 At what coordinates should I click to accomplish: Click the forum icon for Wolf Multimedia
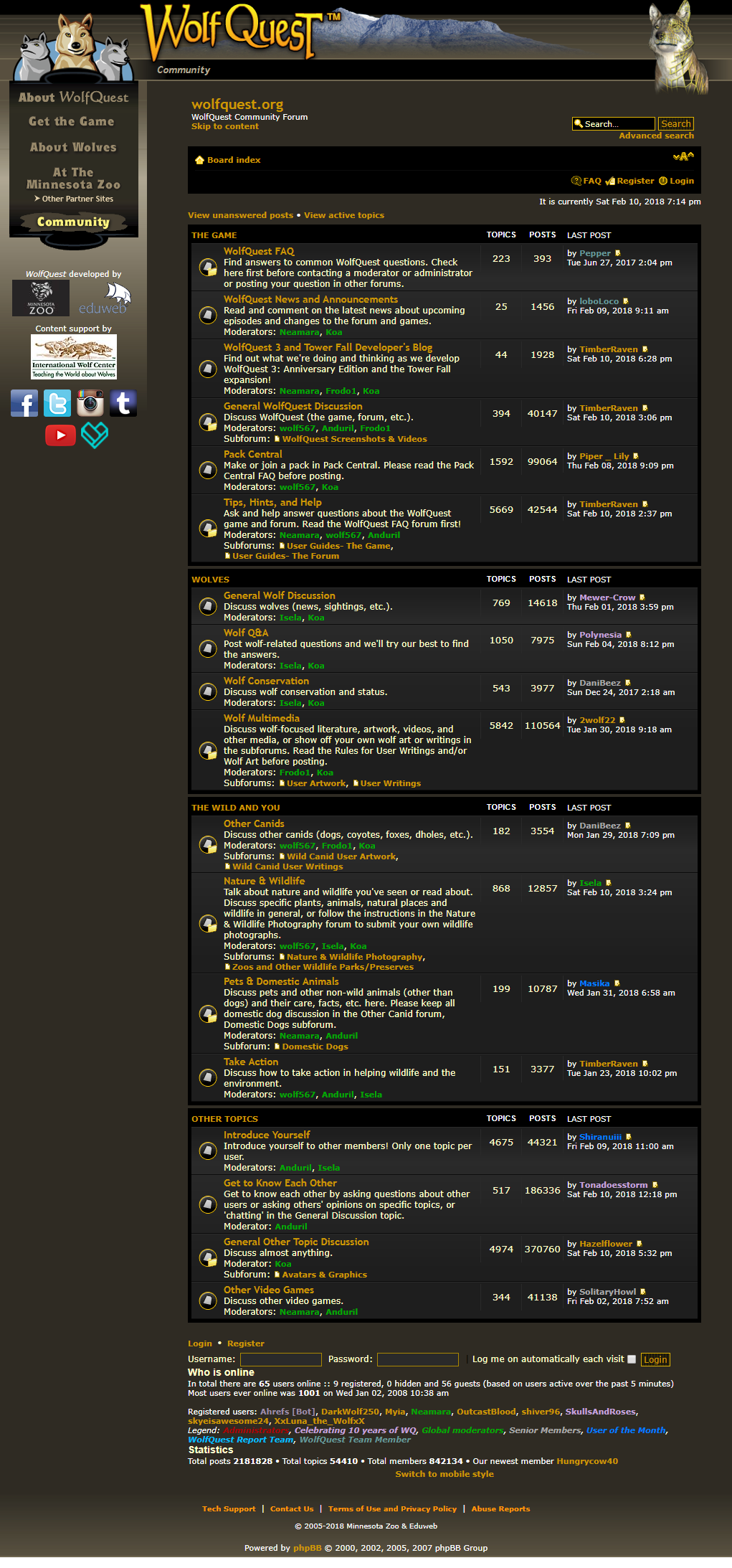coord(208,750)
